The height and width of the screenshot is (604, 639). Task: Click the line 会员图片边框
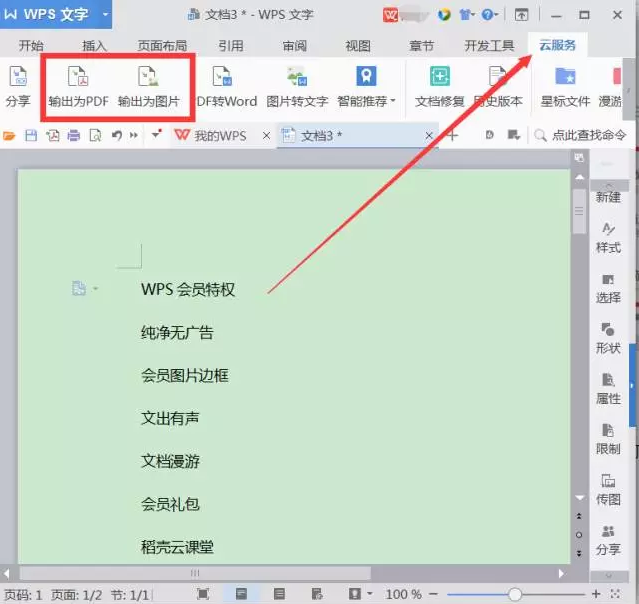[185, 375]
